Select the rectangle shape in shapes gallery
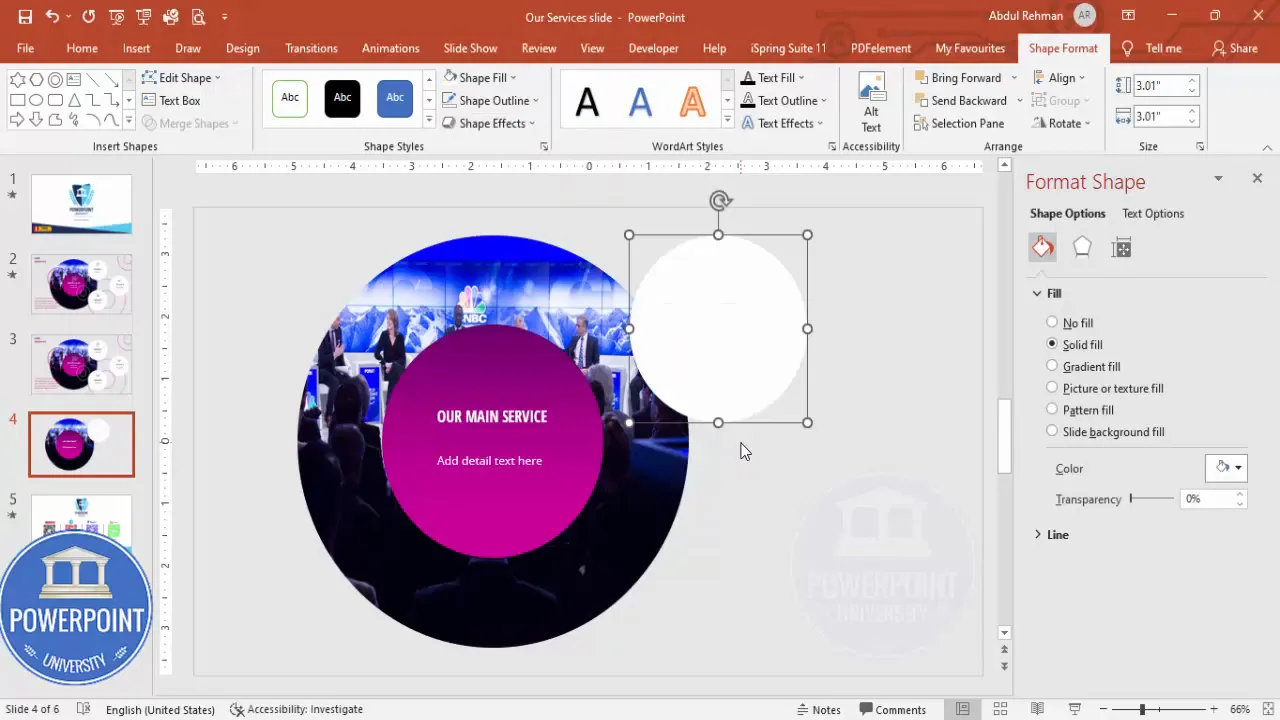The height and width of the screenshot is (720, 1280). coord(17,100)
